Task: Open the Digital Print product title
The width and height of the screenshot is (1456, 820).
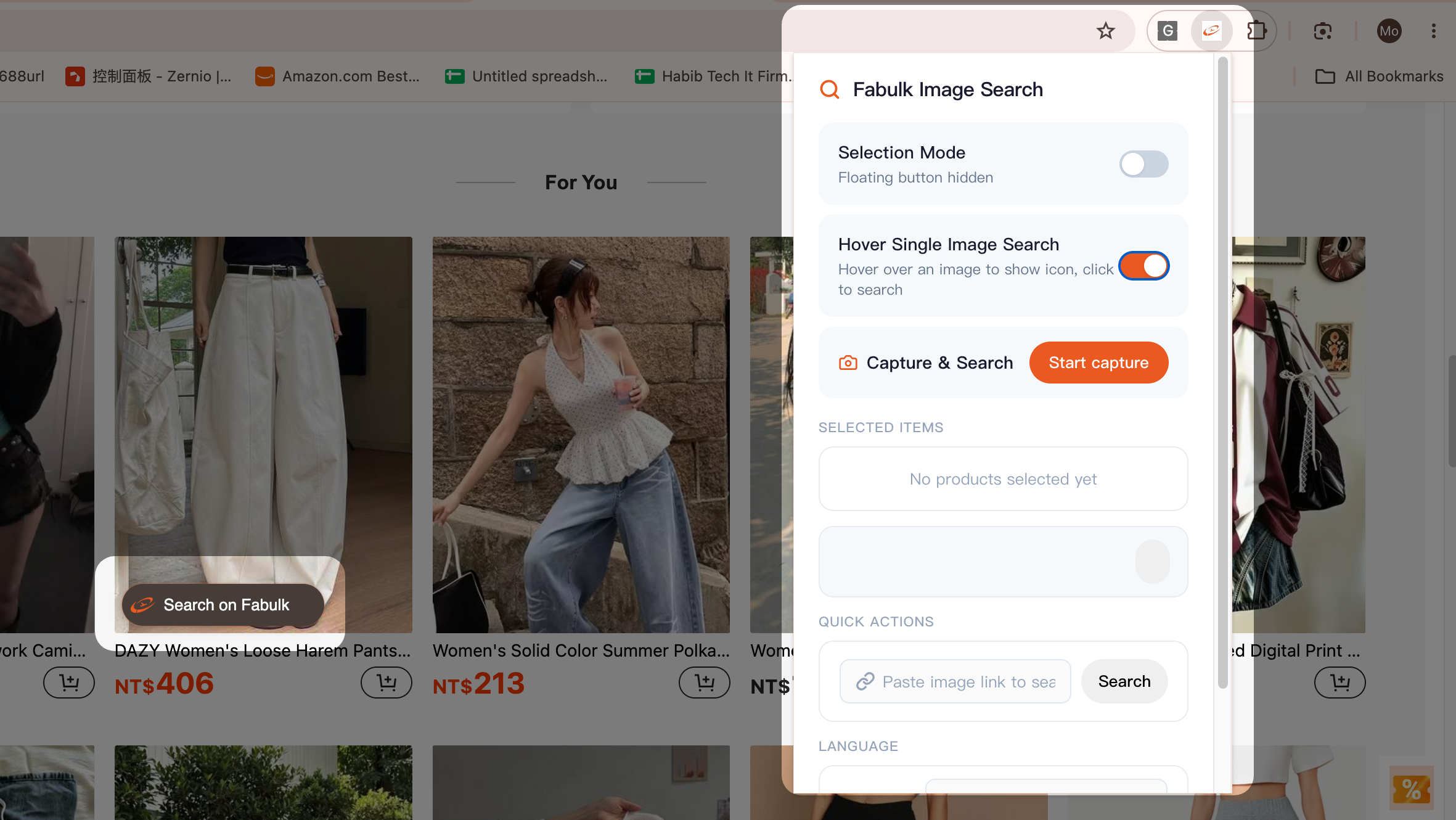Action: click(1296, 650)
